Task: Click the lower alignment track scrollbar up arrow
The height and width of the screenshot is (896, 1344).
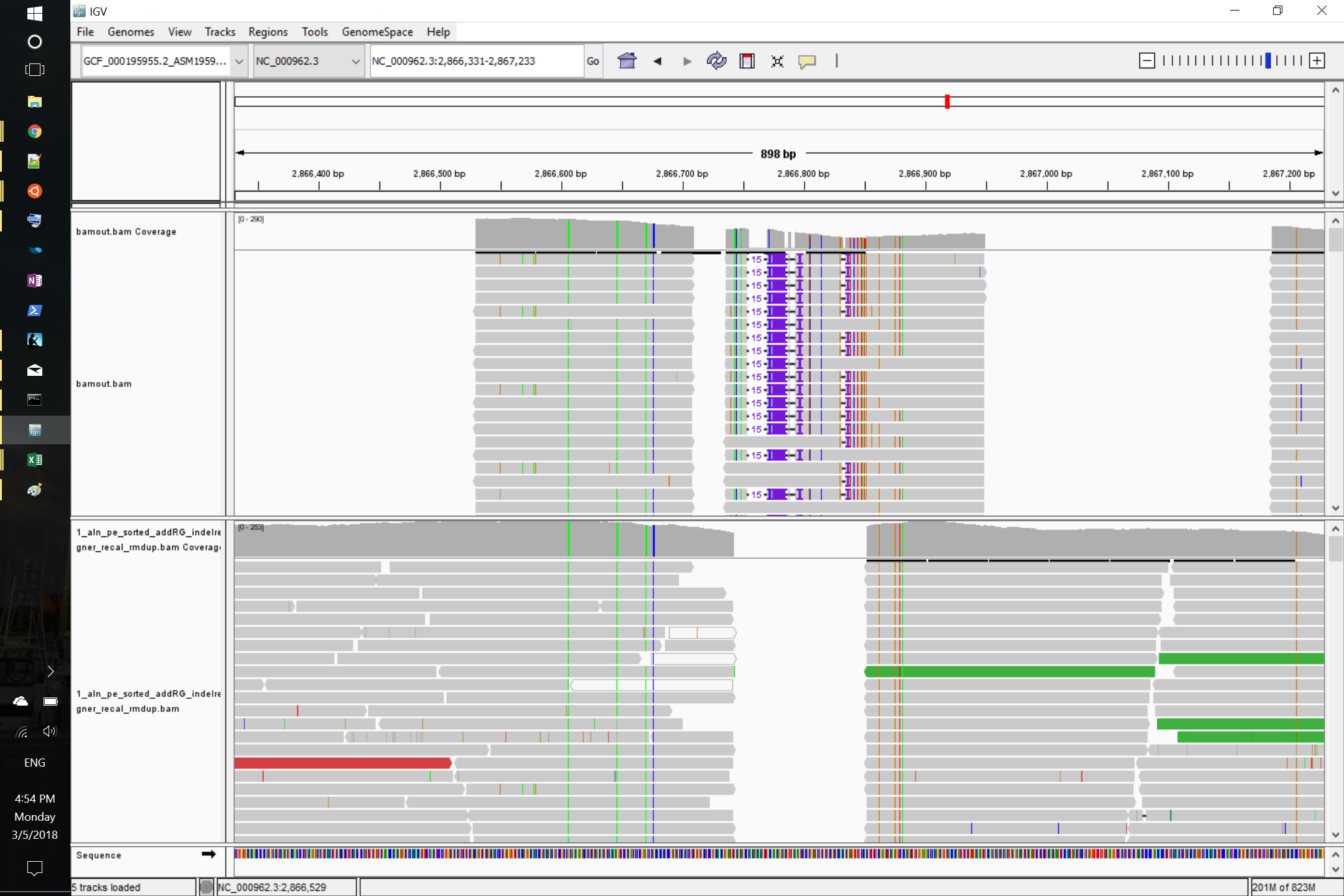Action: click(x=1335, y=529)
